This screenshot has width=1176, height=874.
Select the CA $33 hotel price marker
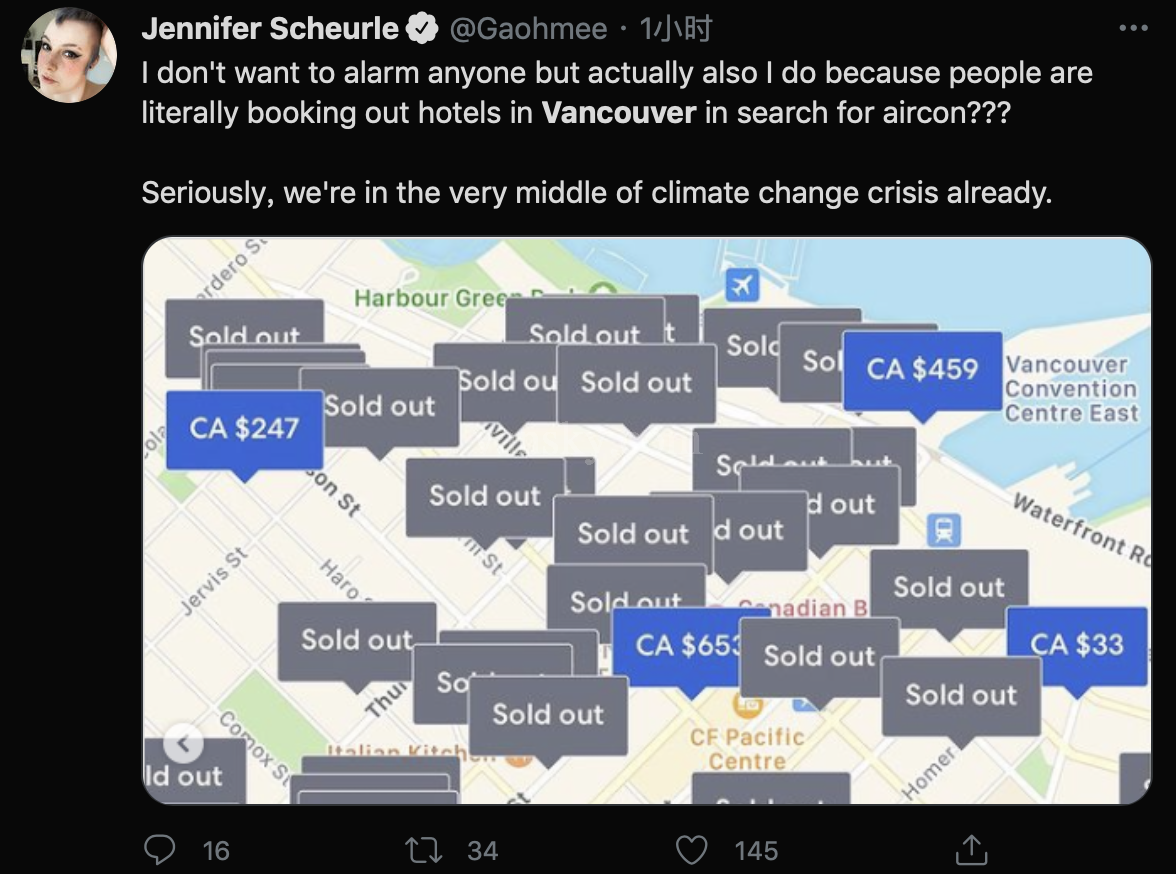[x=1076, y=645]
